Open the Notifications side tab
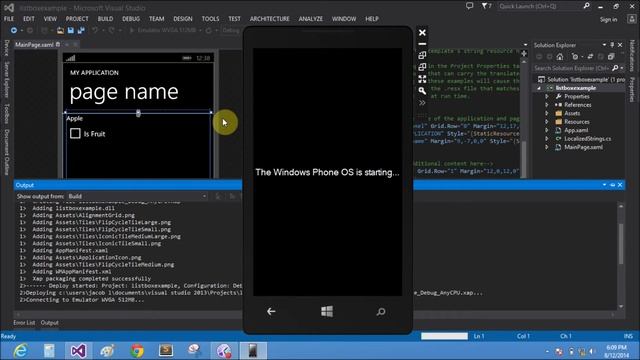Viewport: 640px width, 360px height. click(x=632, y=56)
